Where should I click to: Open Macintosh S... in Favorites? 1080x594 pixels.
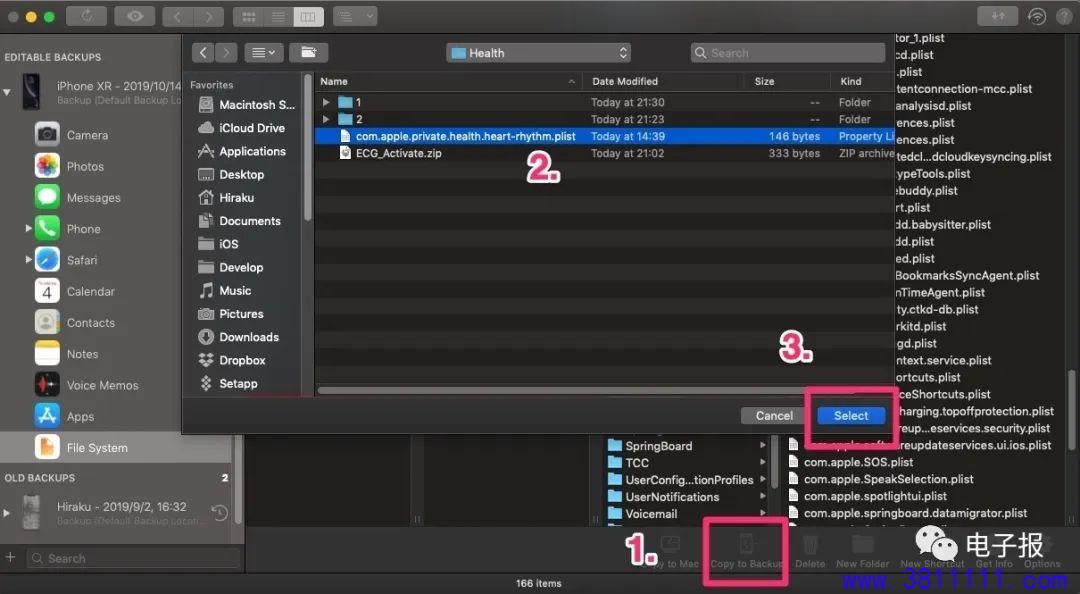click(247, 105)
